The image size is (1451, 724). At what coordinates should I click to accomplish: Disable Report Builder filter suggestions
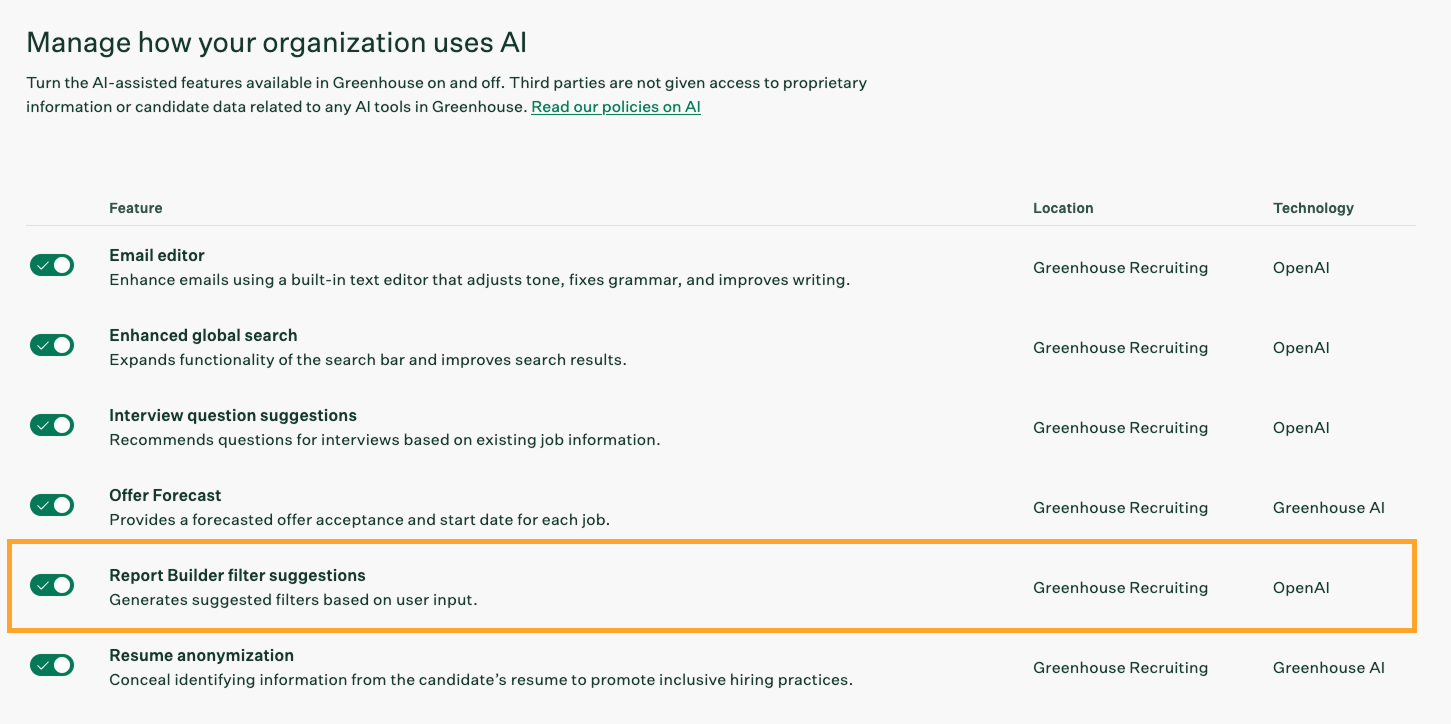51,585
